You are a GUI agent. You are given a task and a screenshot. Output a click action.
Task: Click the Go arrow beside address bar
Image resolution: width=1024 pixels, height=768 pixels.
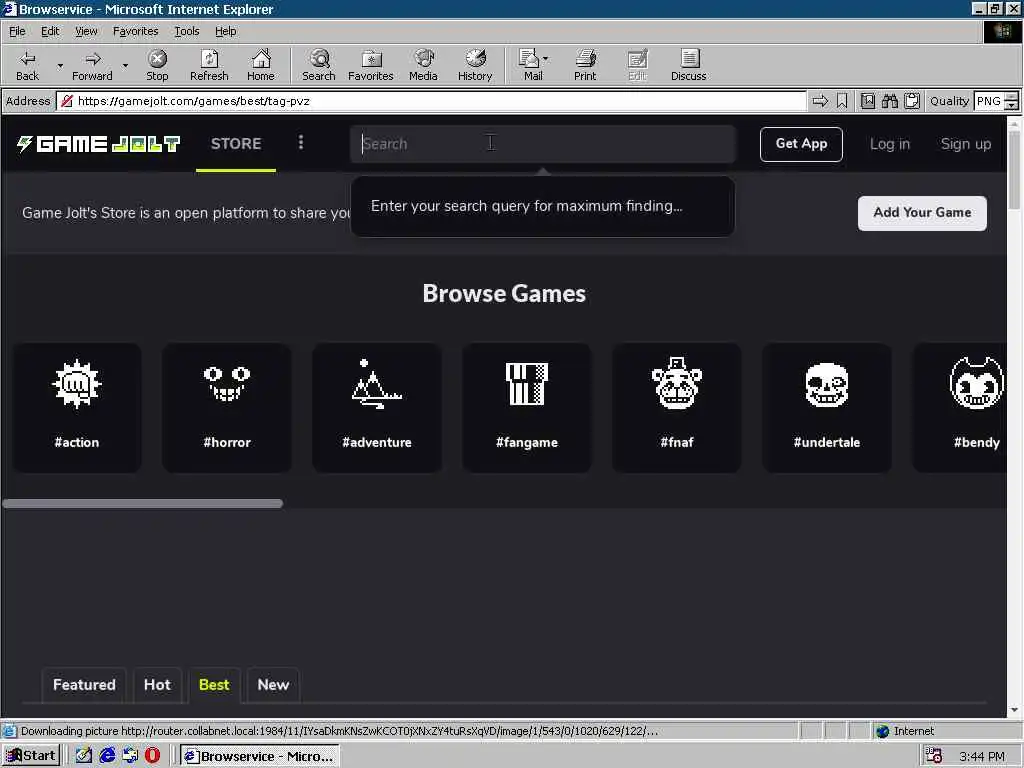pos(820,101)
